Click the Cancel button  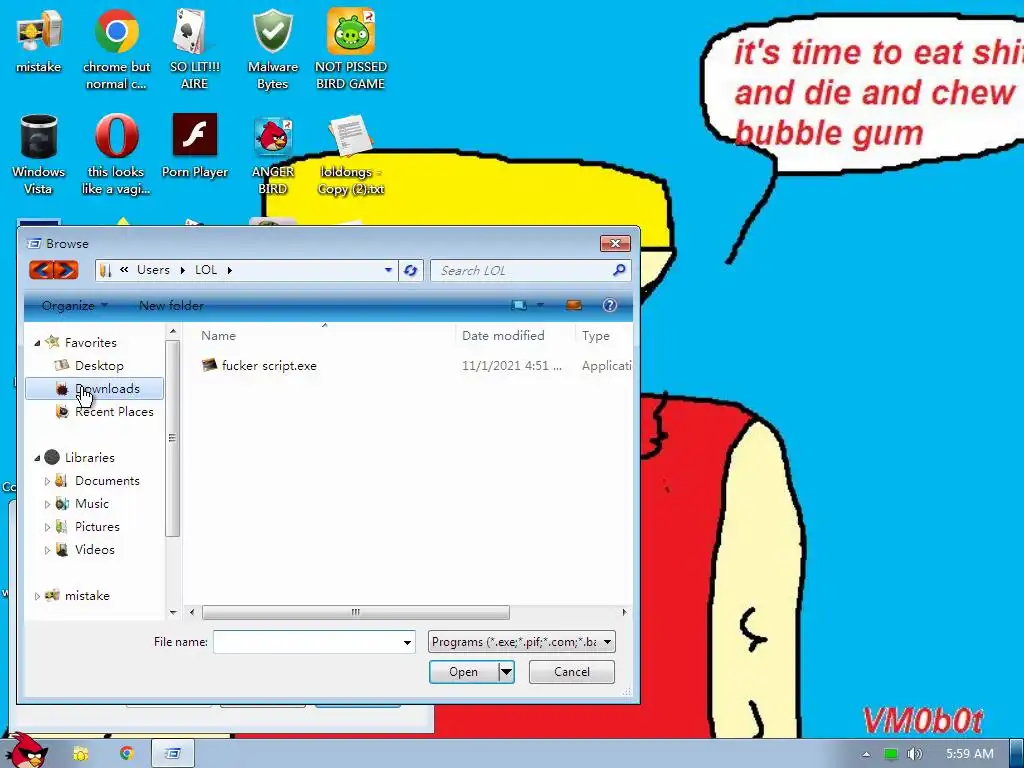point(571,671)
